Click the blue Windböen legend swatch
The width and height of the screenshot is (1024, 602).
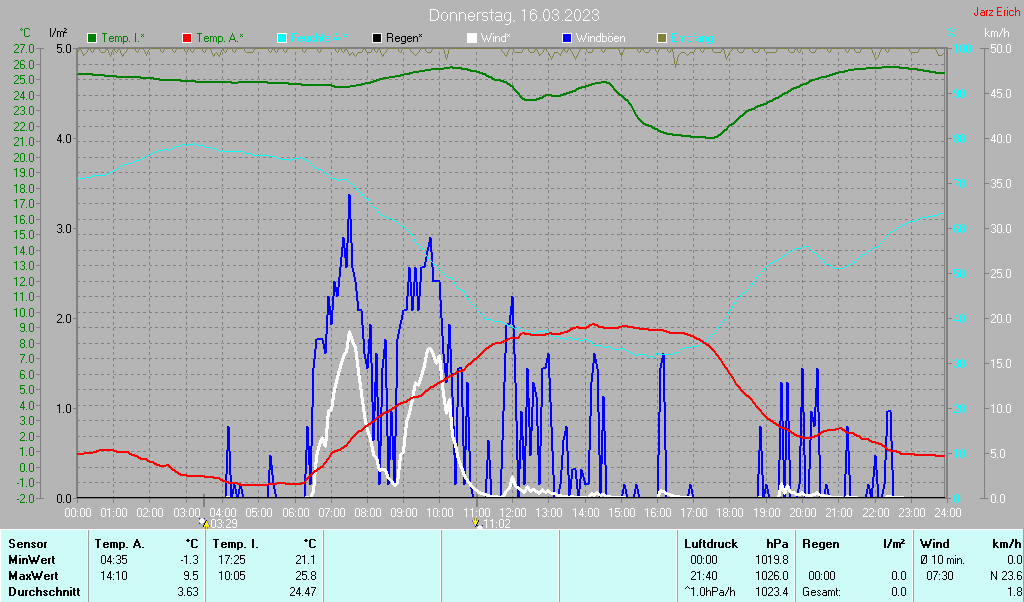click(567, 38)
